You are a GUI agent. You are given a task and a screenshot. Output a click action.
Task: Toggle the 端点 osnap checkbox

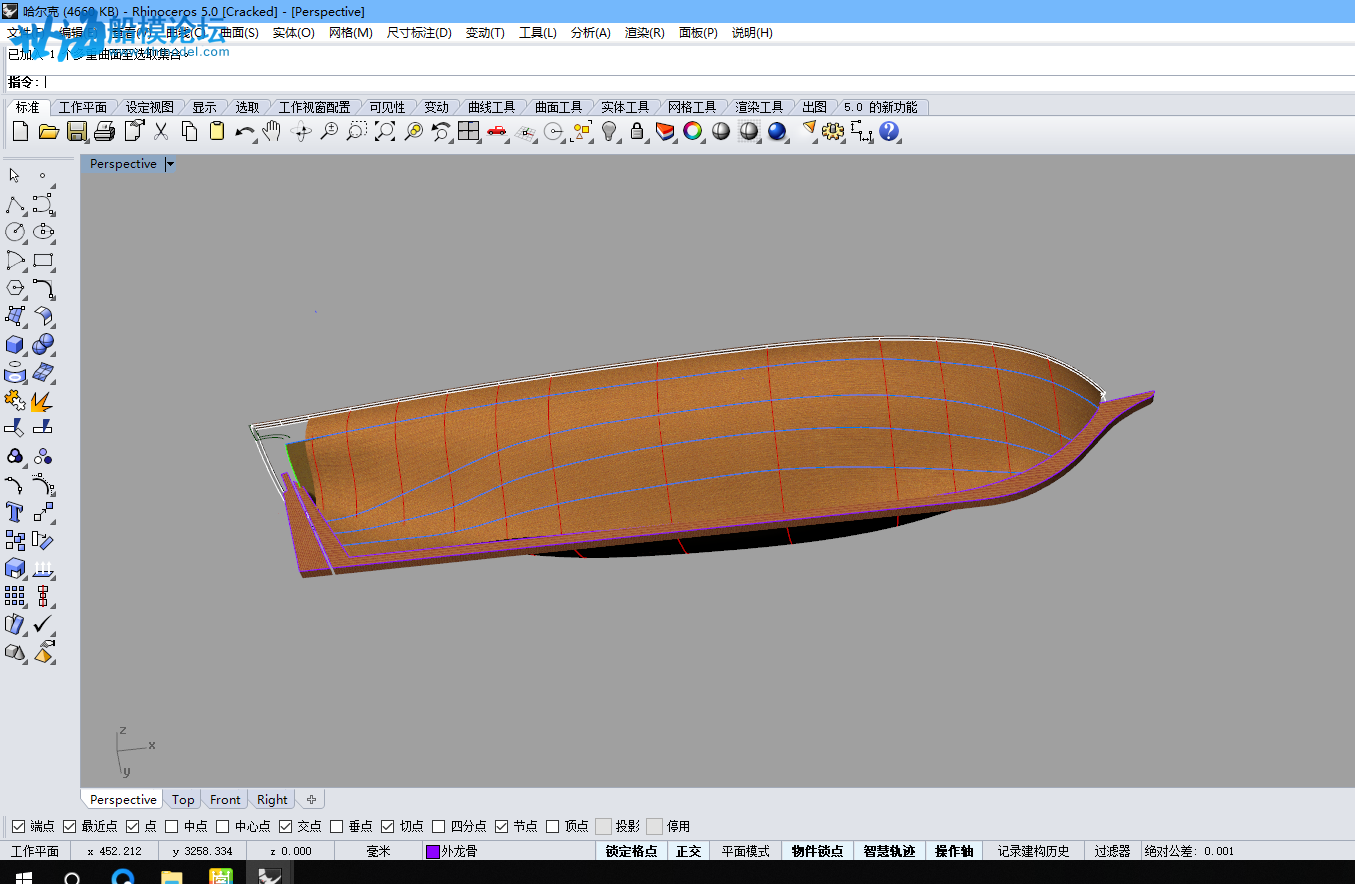18,826
